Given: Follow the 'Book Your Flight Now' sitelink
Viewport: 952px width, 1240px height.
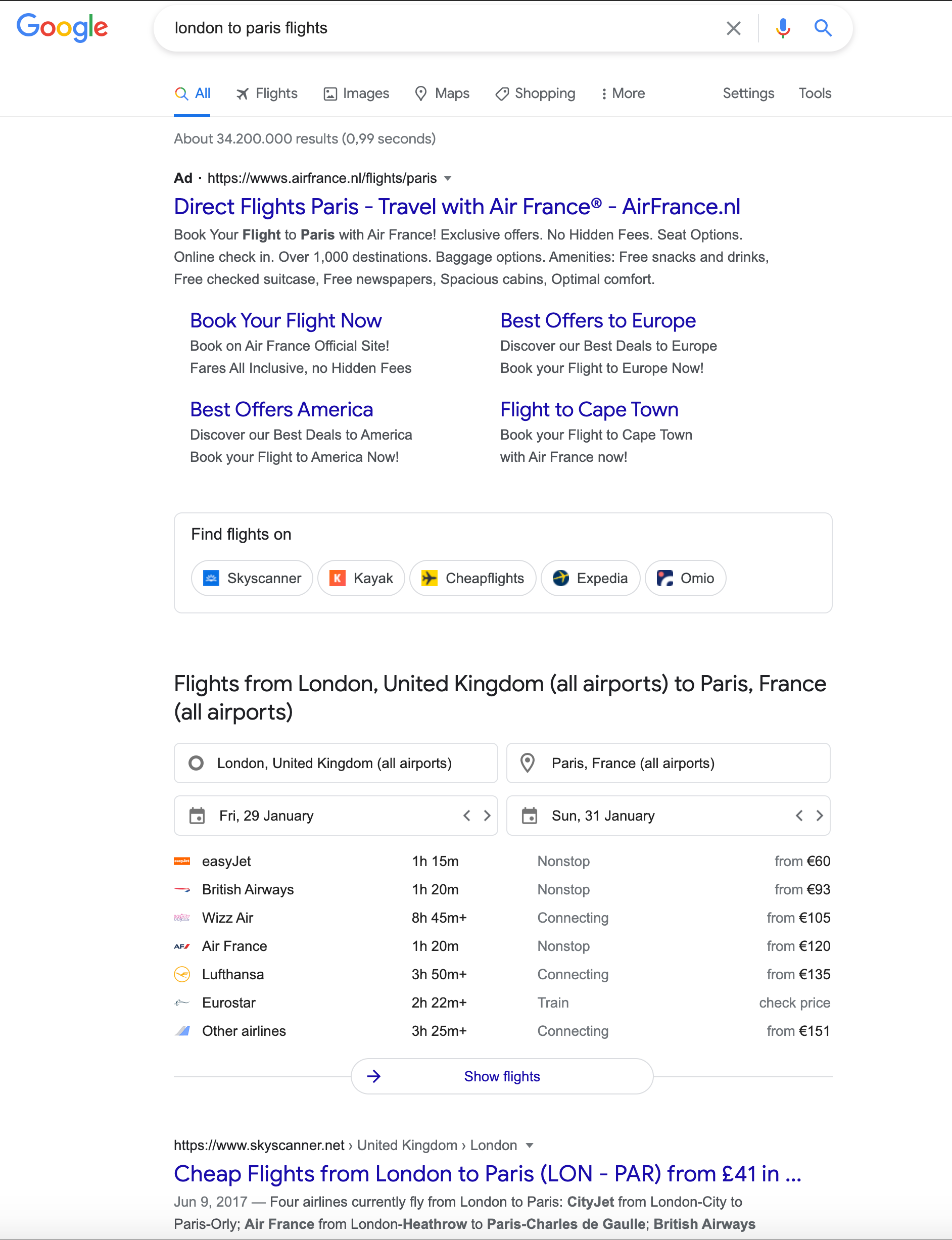Looking at the screenshot, I should 285,321.
